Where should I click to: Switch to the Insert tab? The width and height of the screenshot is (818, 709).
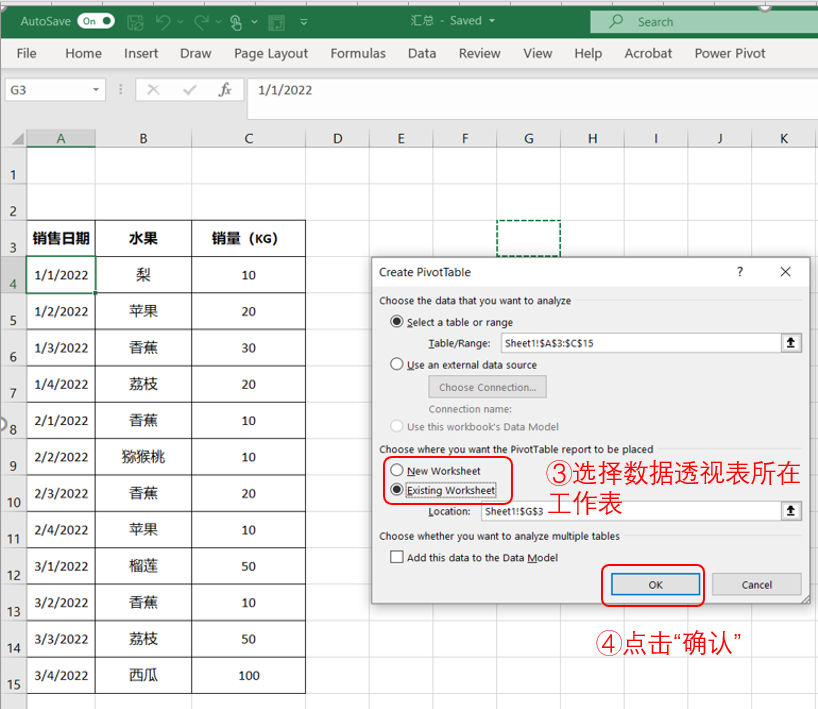141,53
